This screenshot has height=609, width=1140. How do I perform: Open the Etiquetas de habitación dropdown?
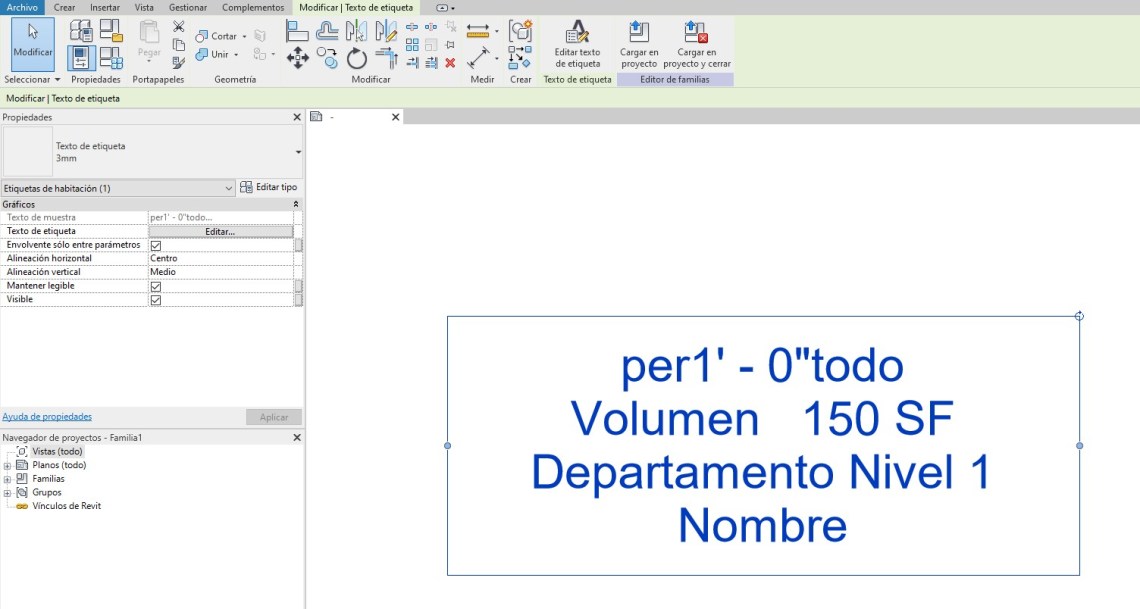click(x=229, y=188)
